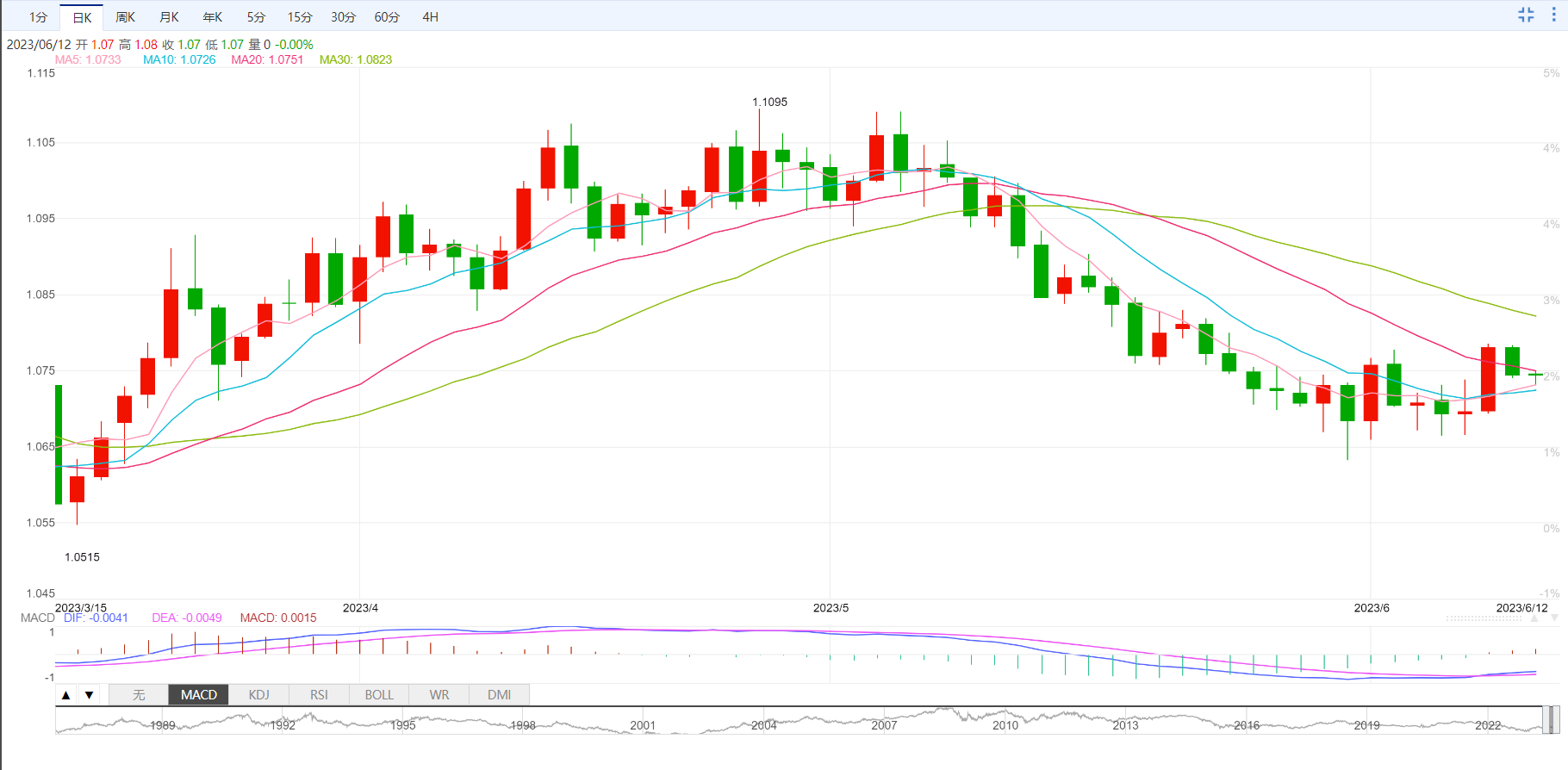
Task: Click 2007 region on the overview timeline
Action: (884, 725)
